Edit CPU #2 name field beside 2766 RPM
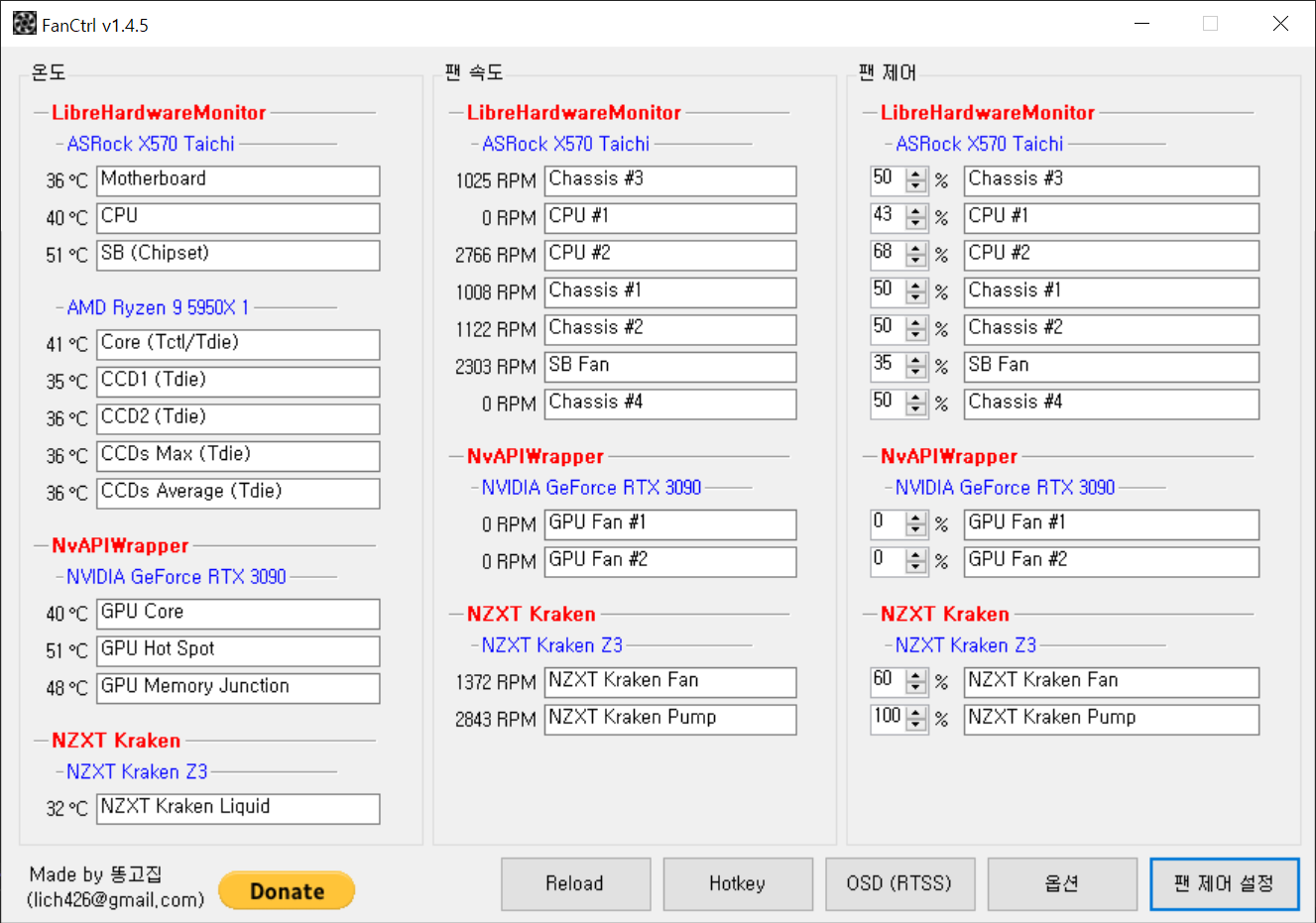Image resolution: width=1316 pixels, height=923 pixels. tap(670, 255)
